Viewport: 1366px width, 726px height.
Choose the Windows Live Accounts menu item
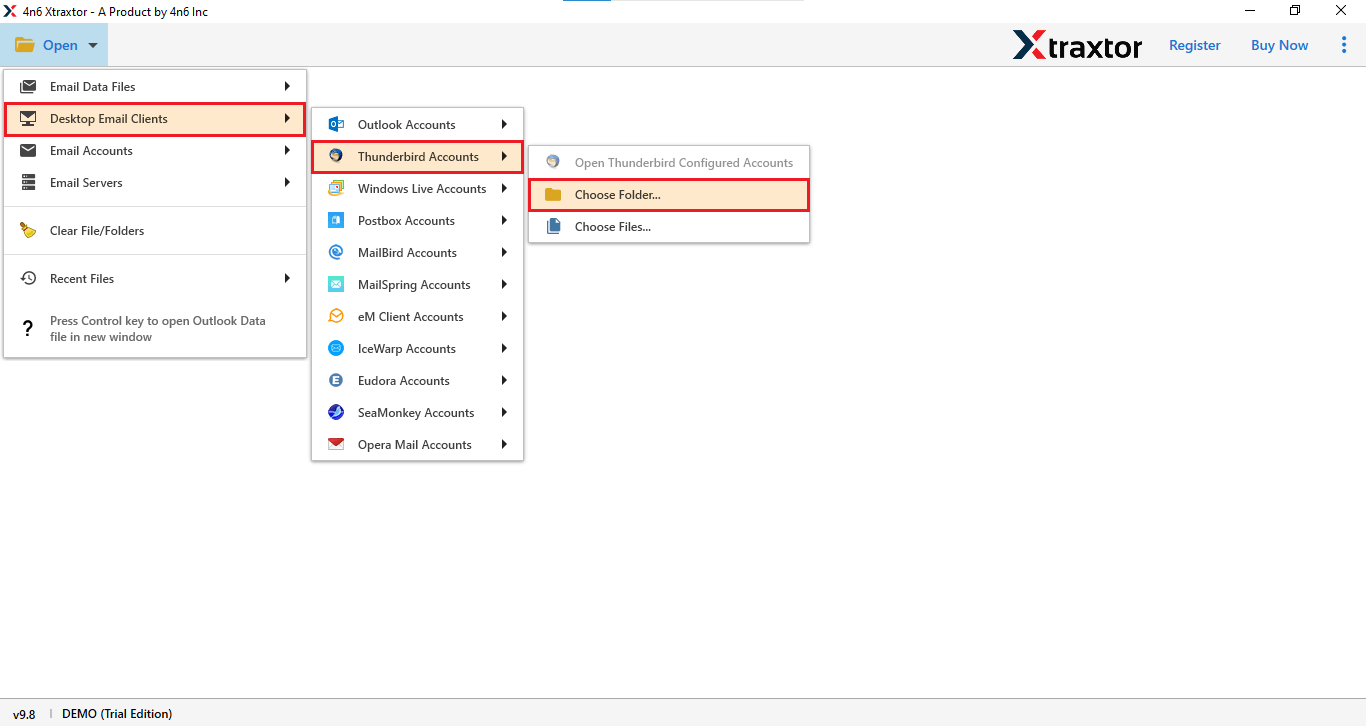pos(422,188)
